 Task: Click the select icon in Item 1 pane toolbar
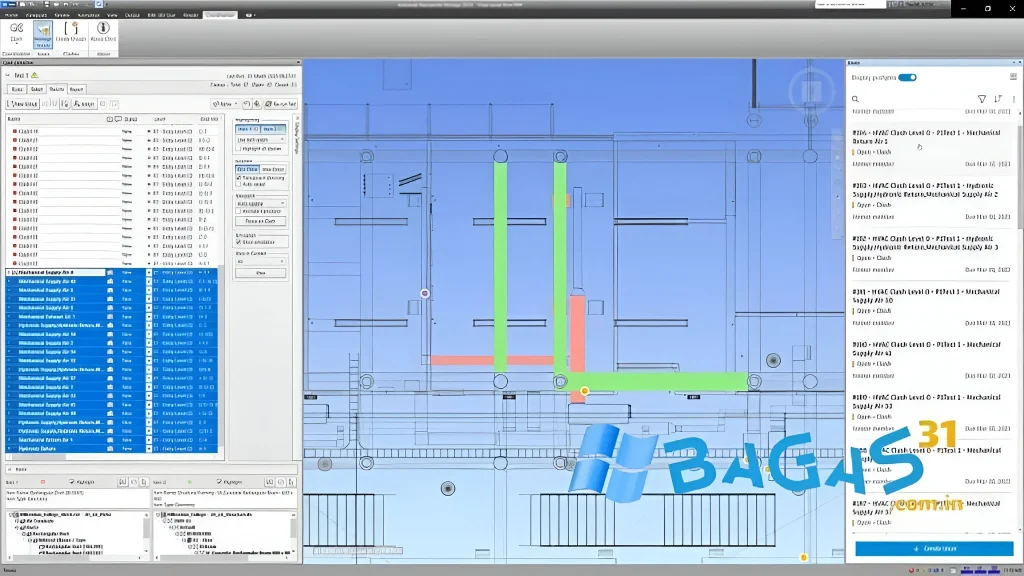[x=144, y=482]
